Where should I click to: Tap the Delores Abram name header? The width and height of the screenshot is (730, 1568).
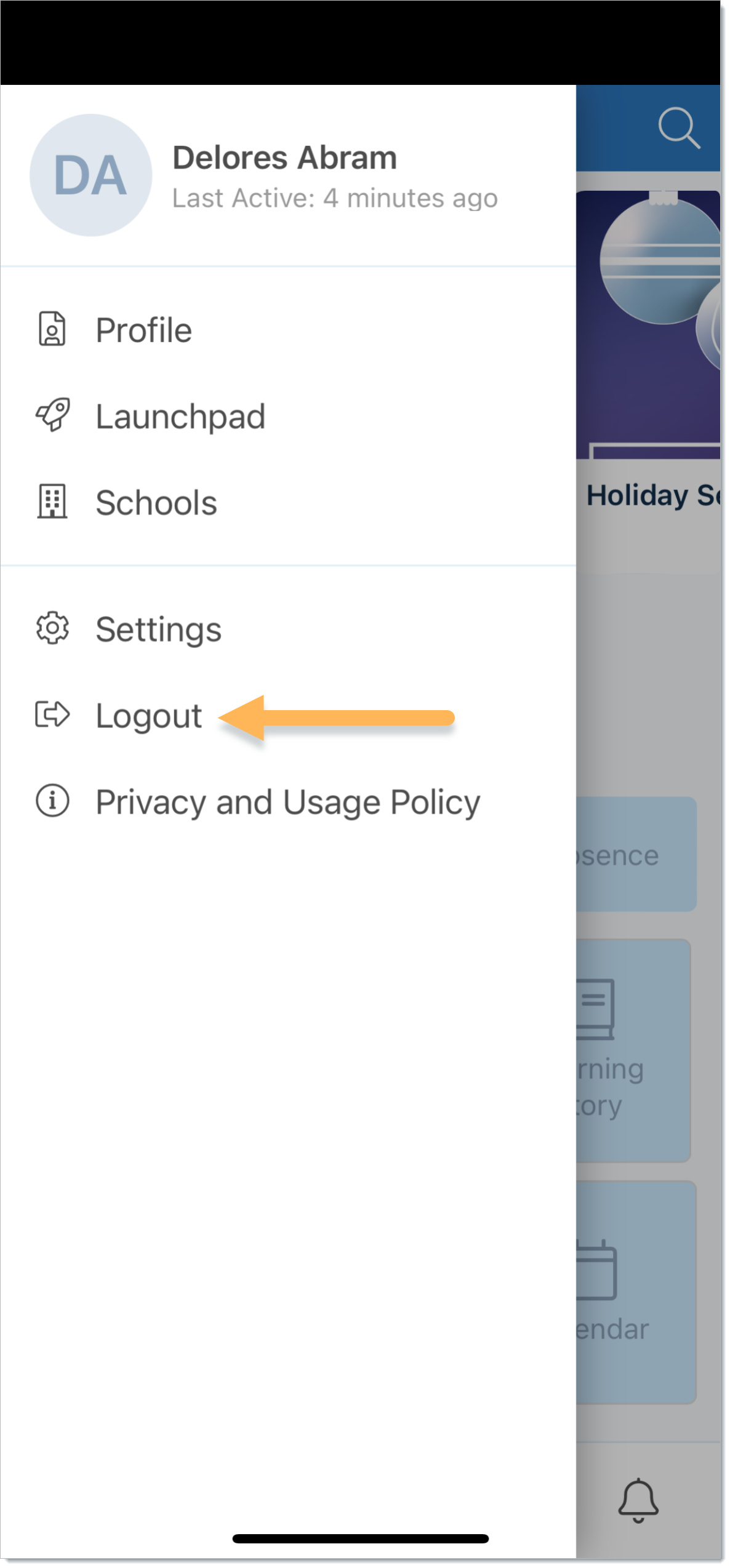[x=284, y=158]
